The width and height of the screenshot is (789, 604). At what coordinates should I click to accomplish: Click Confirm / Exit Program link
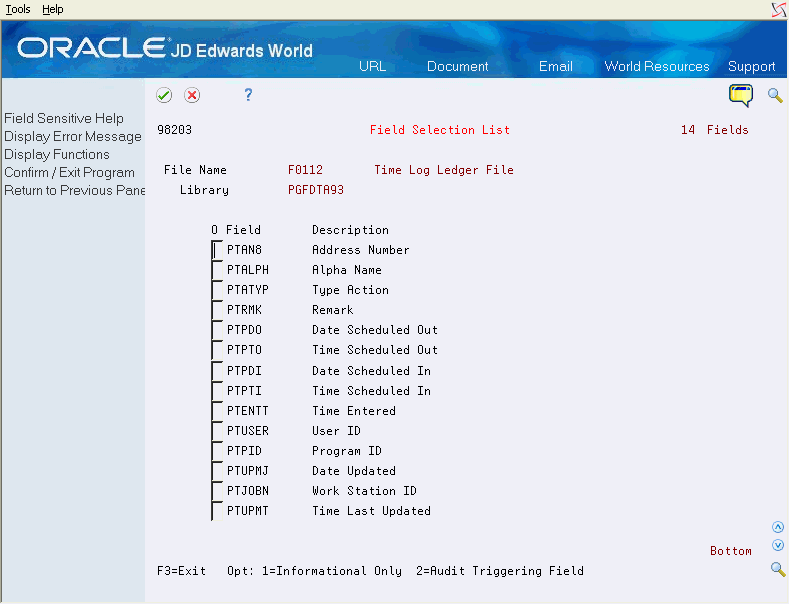(x=69, y=173)
